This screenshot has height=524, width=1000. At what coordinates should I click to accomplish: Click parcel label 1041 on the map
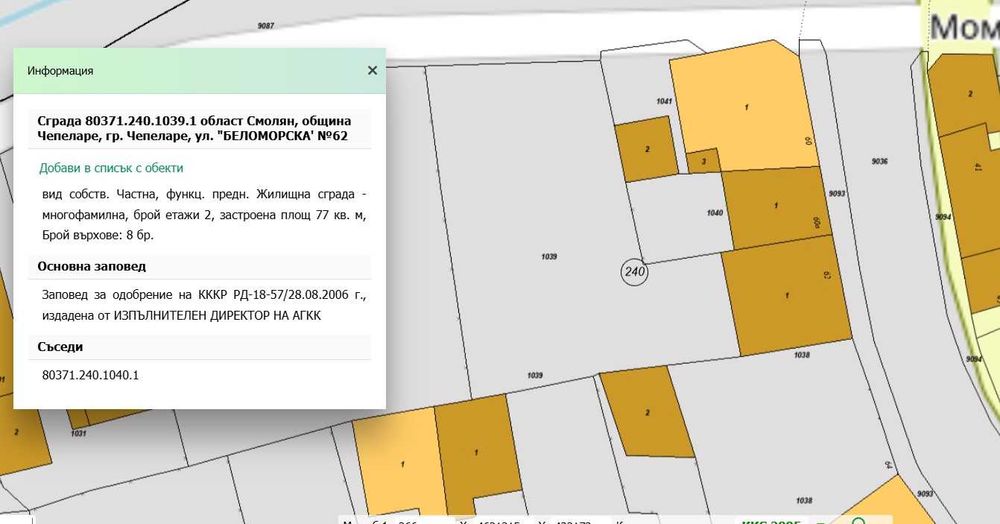664,101
